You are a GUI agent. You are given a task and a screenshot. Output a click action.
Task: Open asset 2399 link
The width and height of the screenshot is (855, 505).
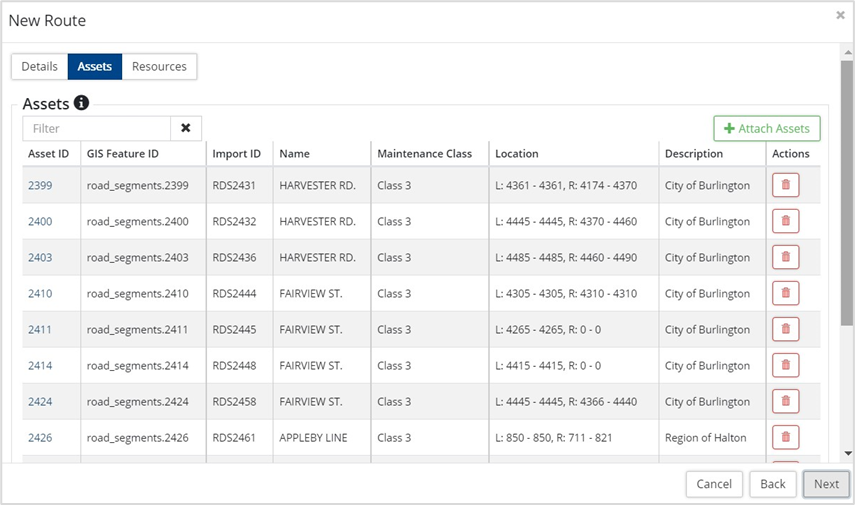[40, 186]
